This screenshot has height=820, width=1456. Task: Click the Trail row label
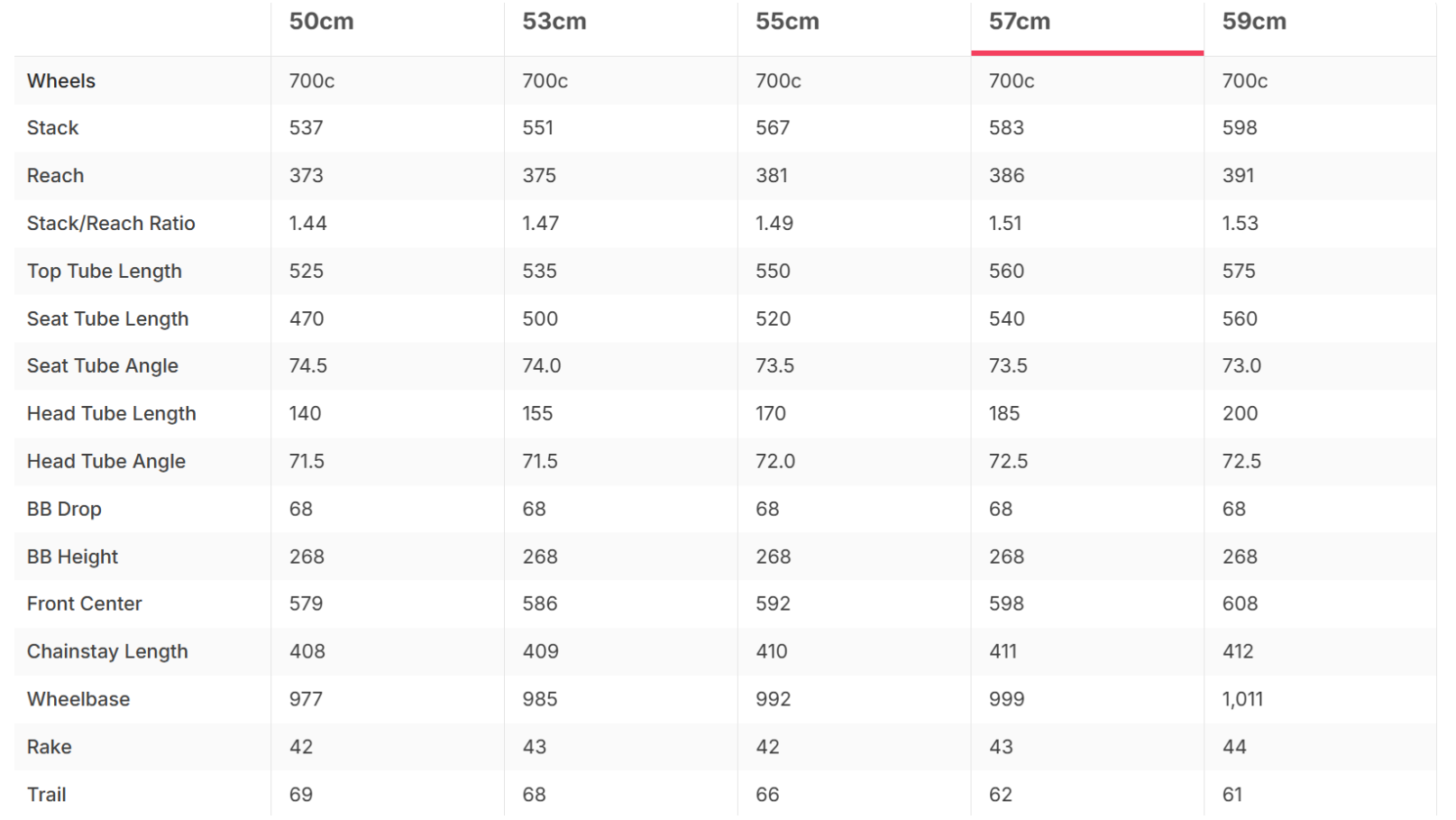click(47, 796)
